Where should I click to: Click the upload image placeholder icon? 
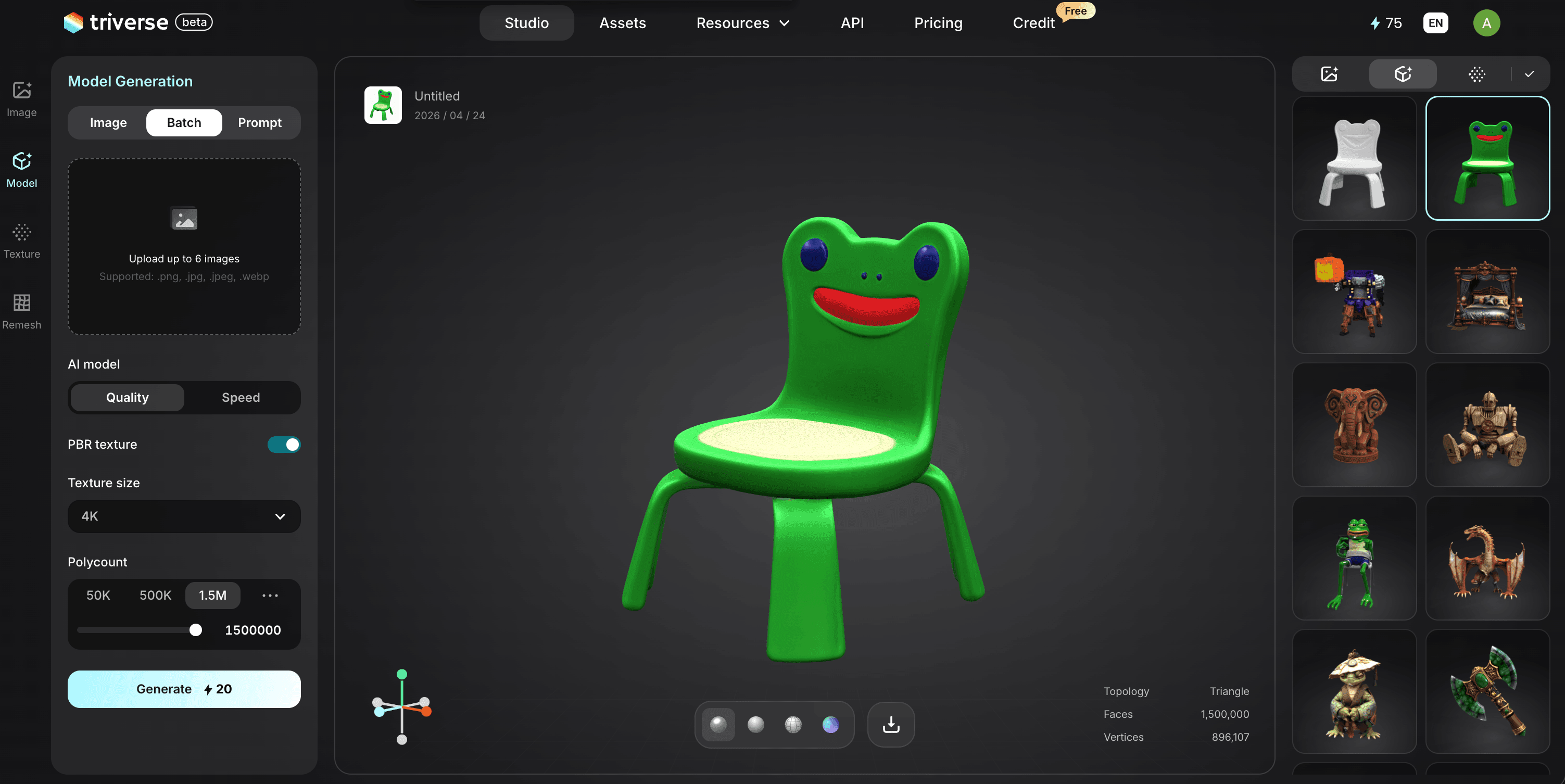click(x=184, y=219)
